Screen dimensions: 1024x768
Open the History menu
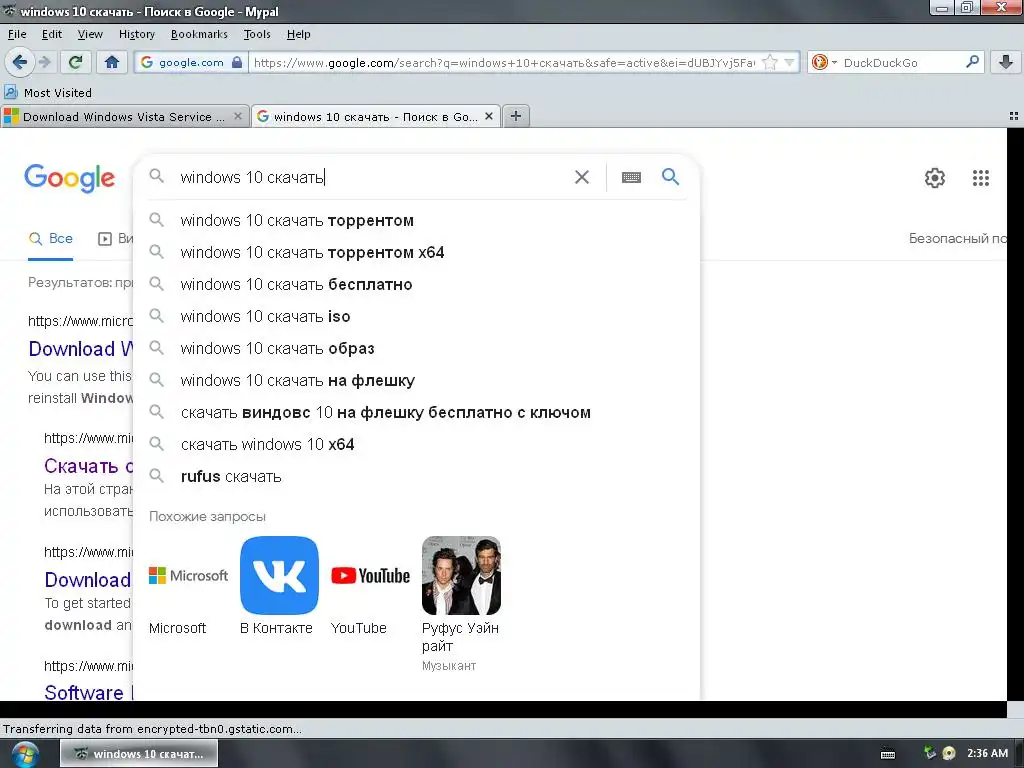point(136,34)
